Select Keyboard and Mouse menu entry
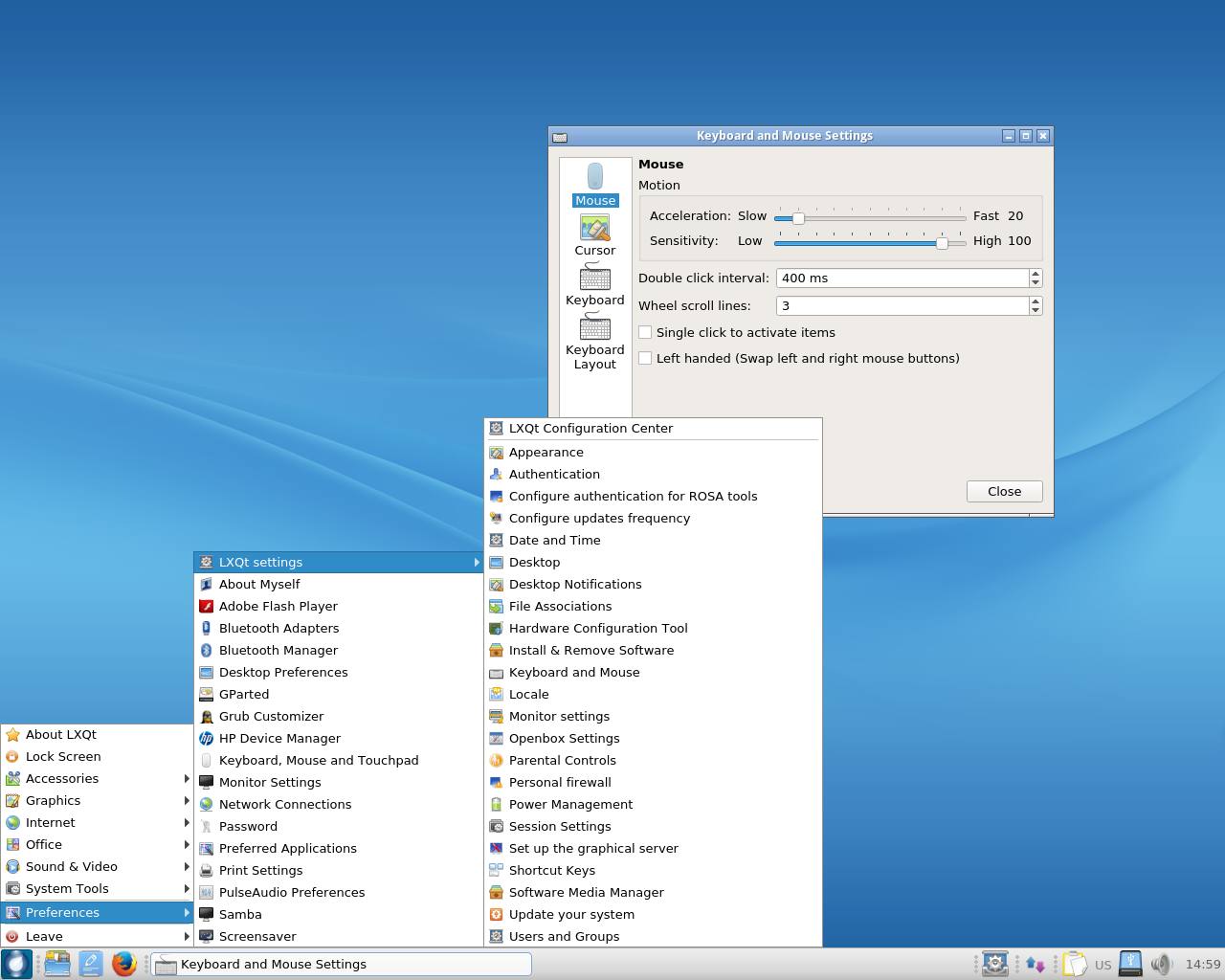The width and height of the screenshot is (1225, 980). 653,672
